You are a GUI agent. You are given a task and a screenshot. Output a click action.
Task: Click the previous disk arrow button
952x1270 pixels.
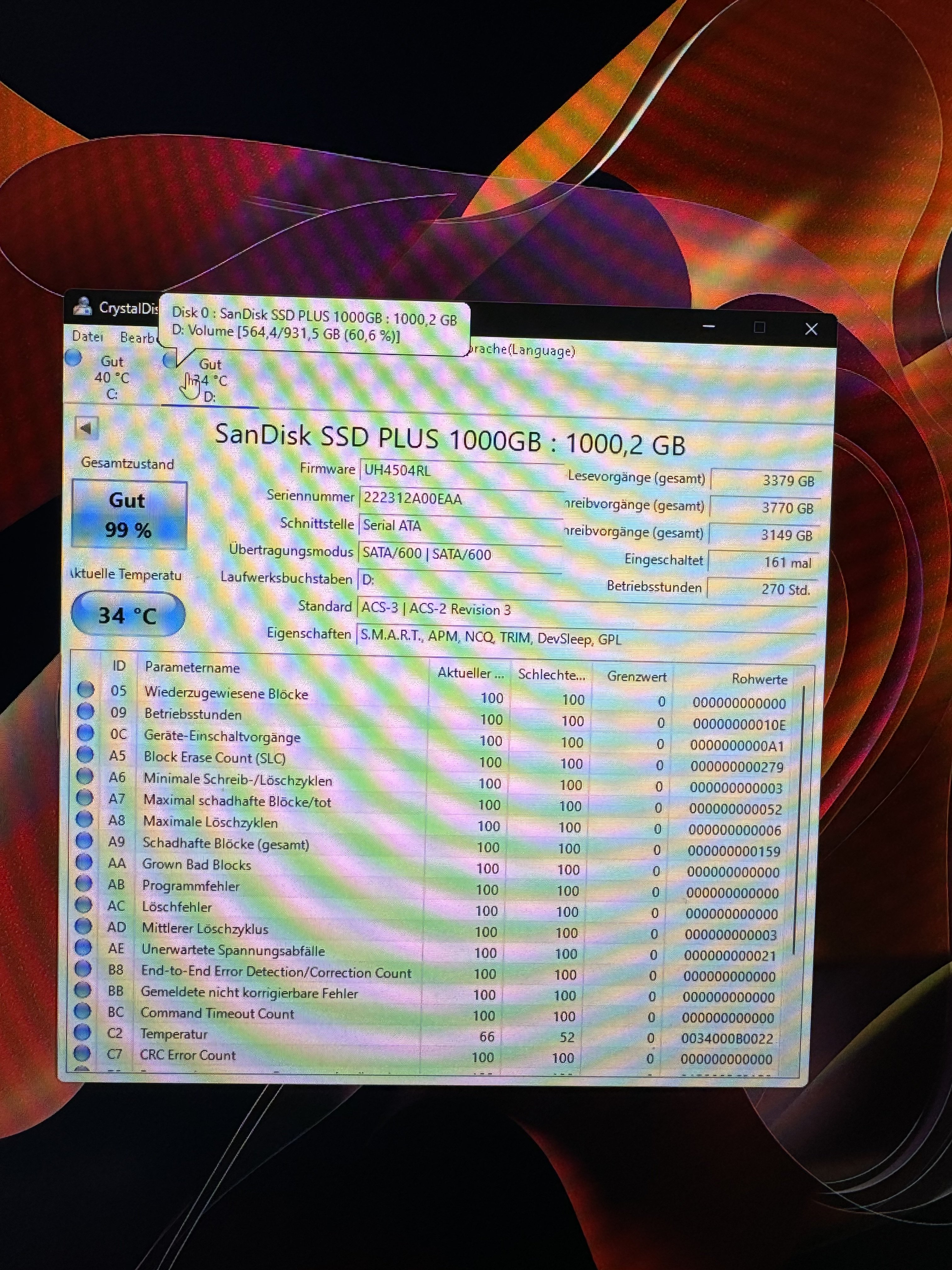(86, 428)
